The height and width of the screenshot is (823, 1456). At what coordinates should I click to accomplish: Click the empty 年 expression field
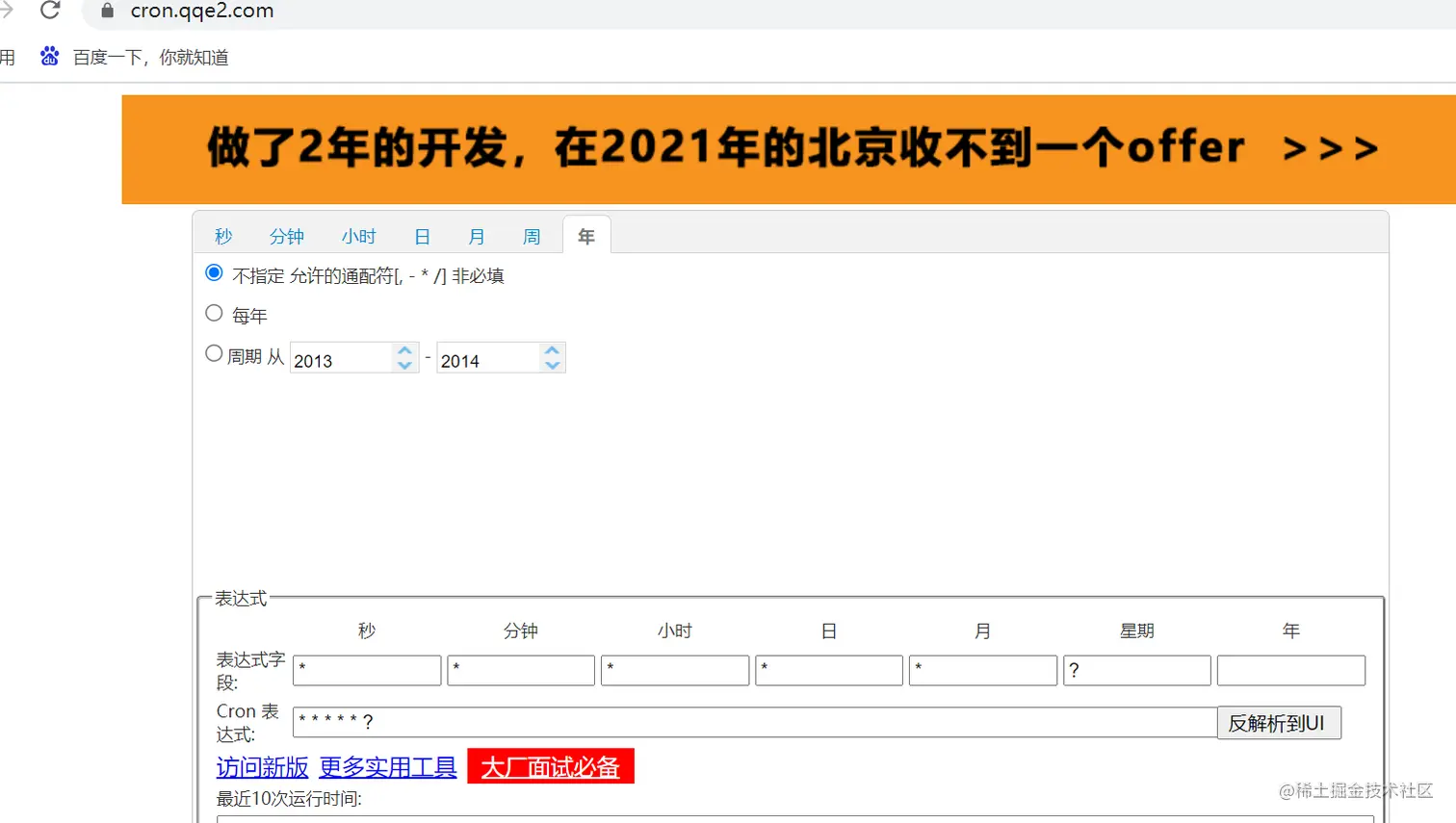1291,670
